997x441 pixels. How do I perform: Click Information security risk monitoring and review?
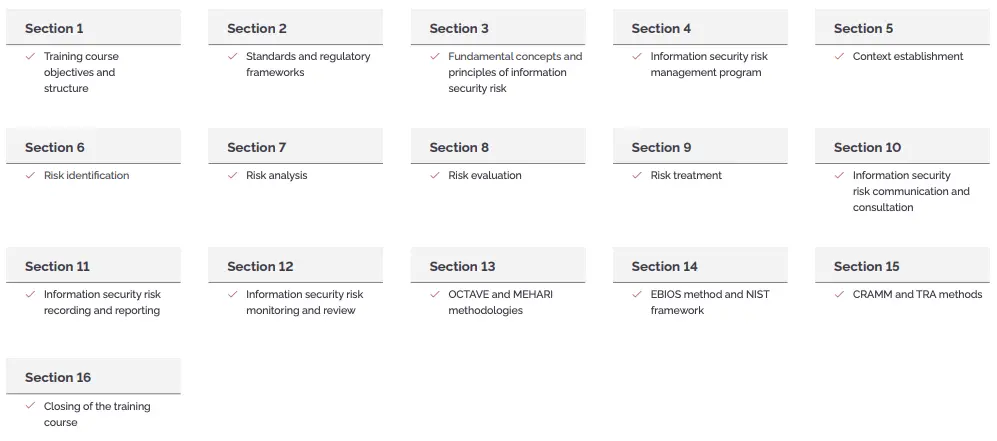coord(305,302)
